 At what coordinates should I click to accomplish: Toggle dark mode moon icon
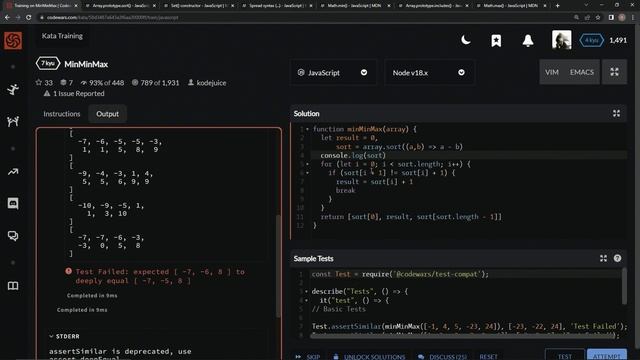click(x=466, y=40)
